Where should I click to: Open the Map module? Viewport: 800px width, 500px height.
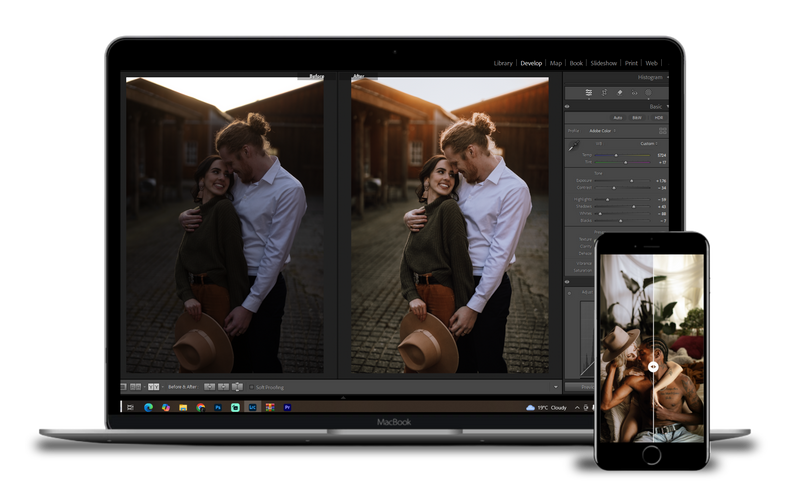pyautogui.click(x=556, y=63)
